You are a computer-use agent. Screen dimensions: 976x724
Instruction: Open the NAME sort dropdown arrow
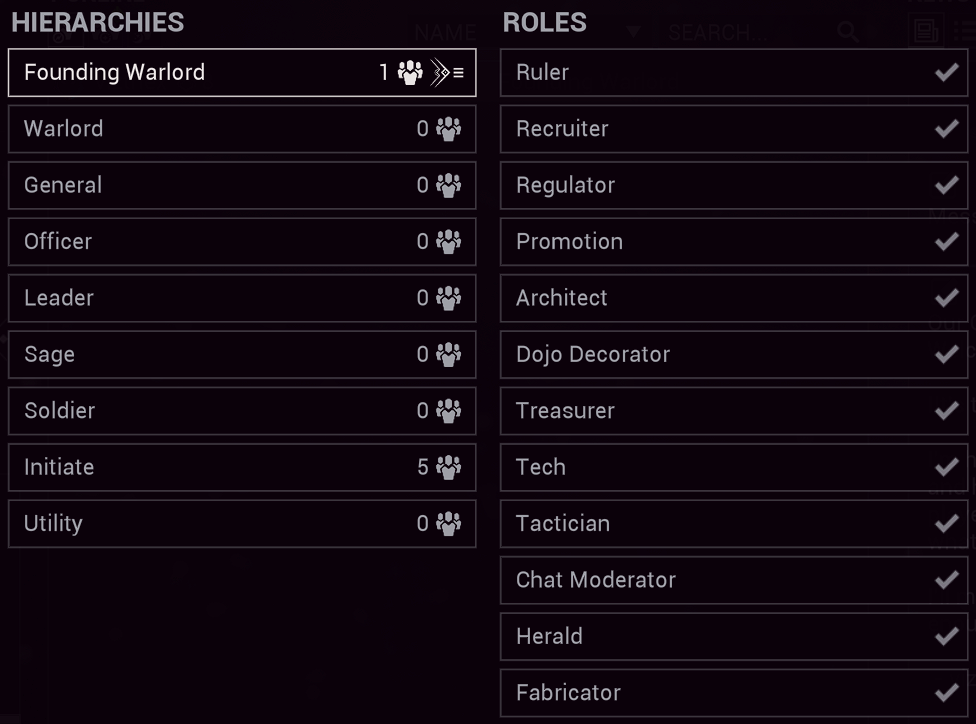coord(632,32)
